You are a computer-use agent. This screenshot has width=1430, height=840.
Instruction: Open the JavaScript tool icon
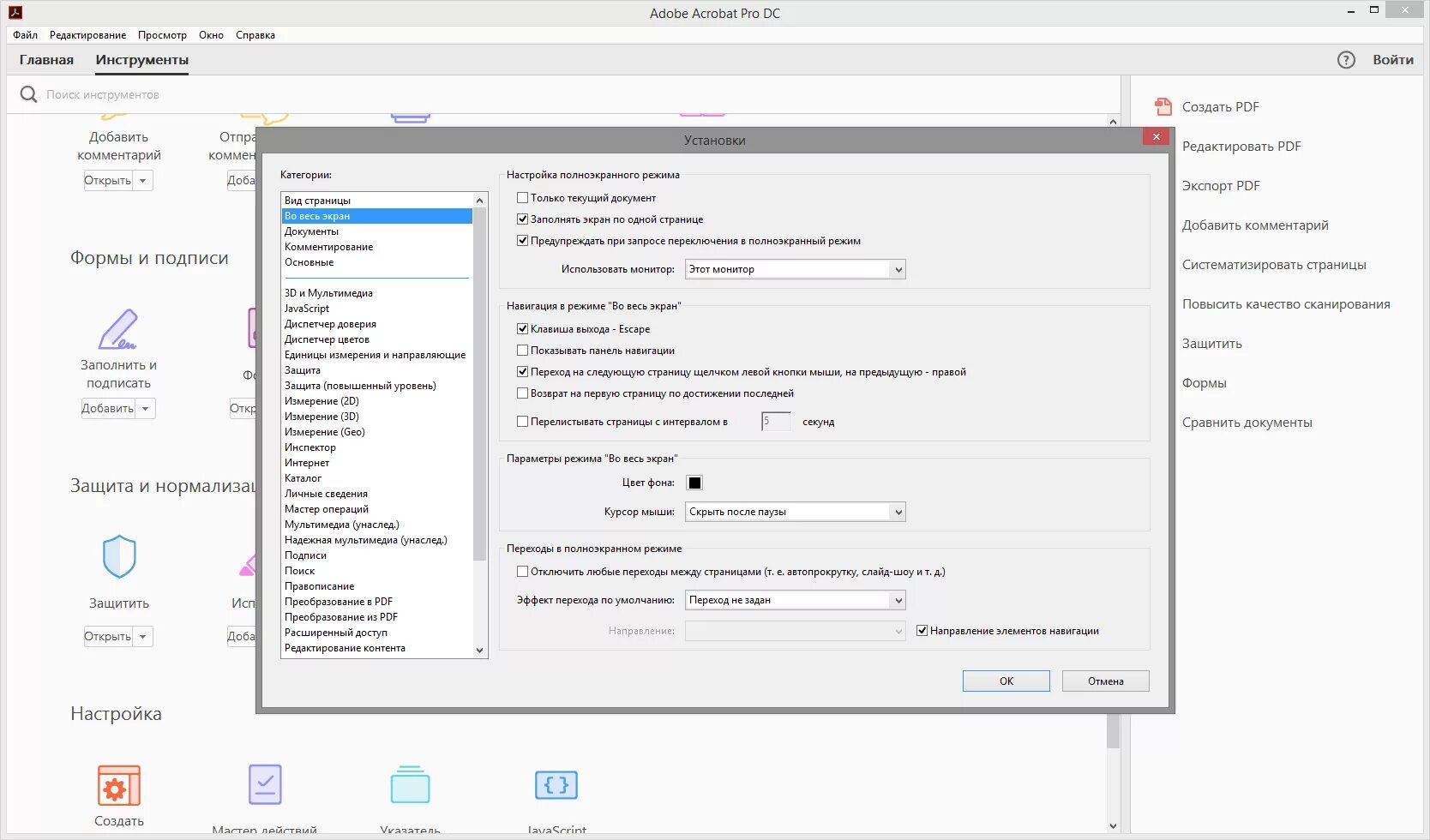point(556,784)
